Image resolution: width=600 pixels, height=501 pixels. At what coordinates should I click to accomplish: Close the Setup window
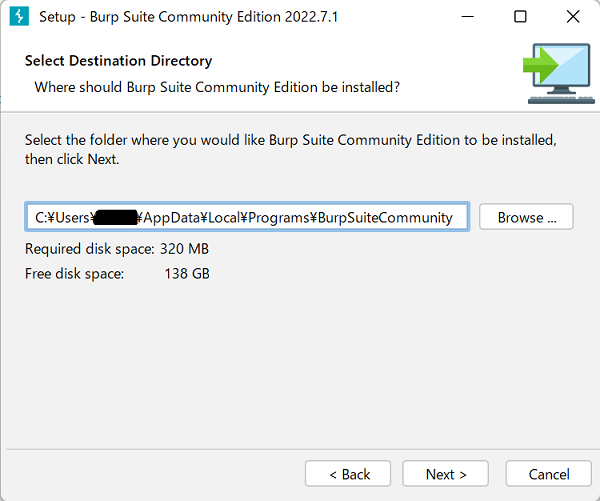pyautogui.click(x=573, y=16)
